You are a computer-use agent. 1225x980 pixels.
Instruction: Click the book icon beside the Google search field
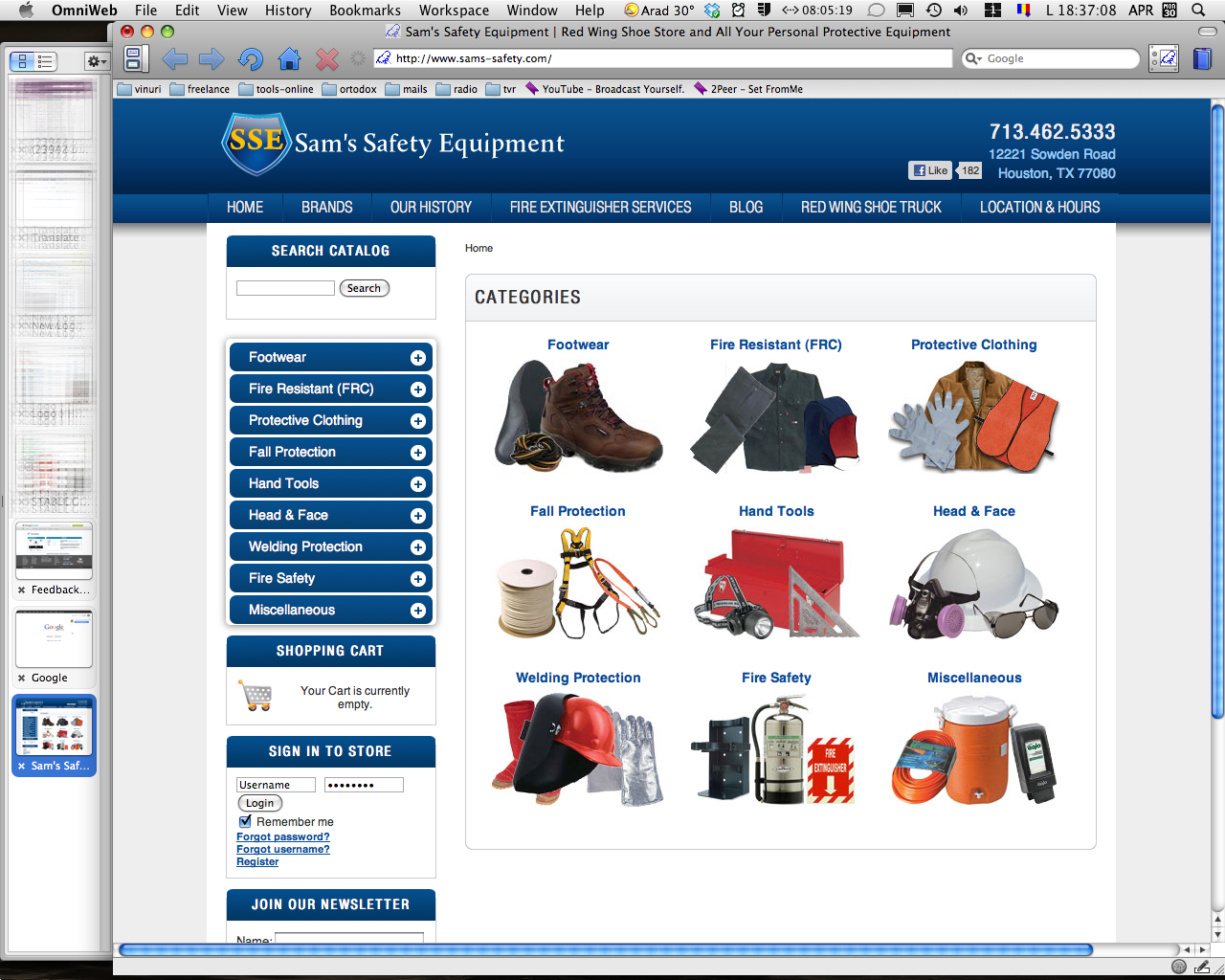coord(1202,58)
